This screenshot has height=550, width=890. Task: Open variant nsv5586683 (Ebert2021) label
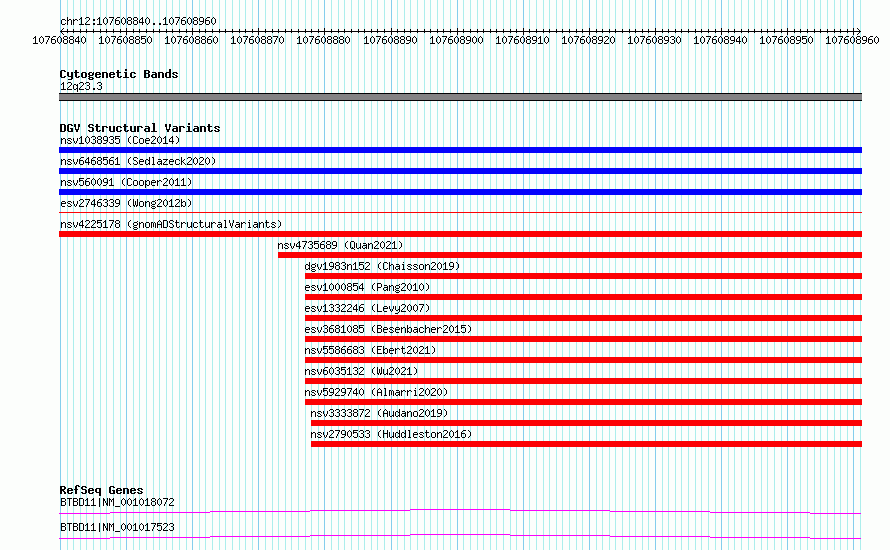[370, 350]
